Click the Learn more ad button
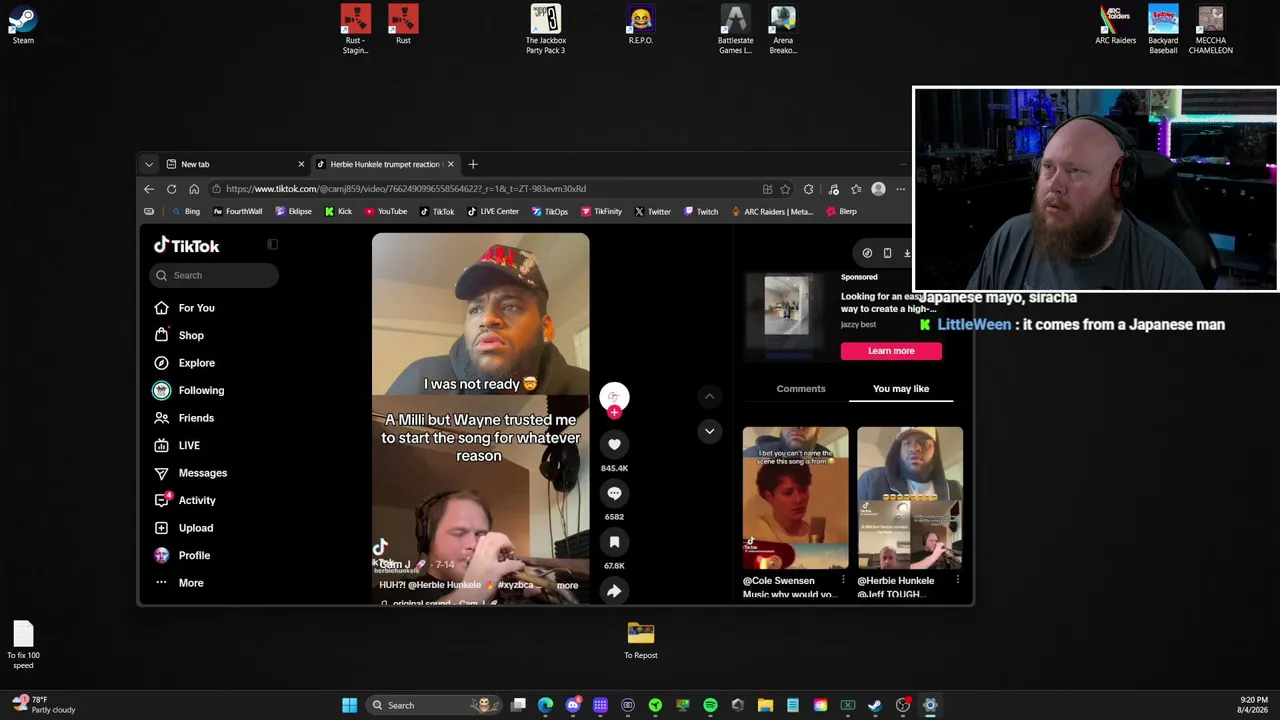Image resolution: width=1280 pixels, height=720 pixels. point(891,351)
